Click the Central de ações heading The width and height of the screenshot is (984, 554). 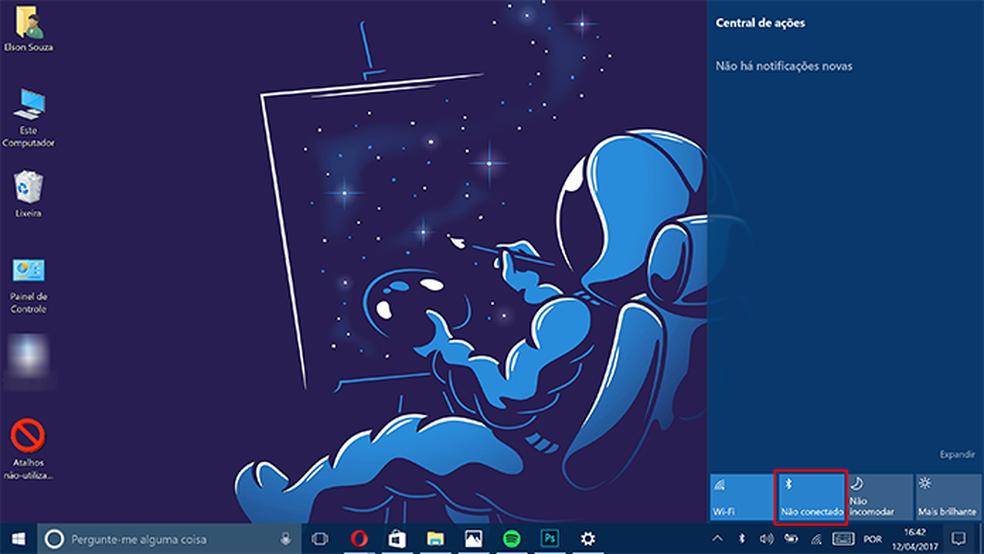760,23
